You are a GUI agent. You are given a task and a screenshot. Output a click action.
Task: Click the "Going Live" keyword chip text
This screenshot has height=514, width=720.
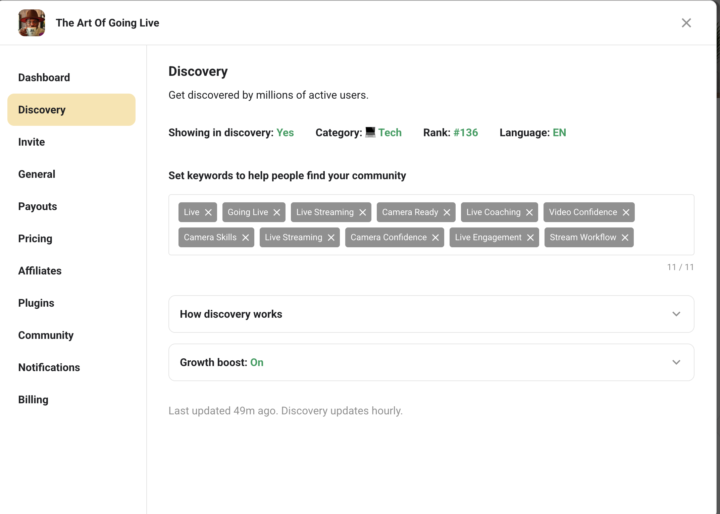[x=248, y=212]
